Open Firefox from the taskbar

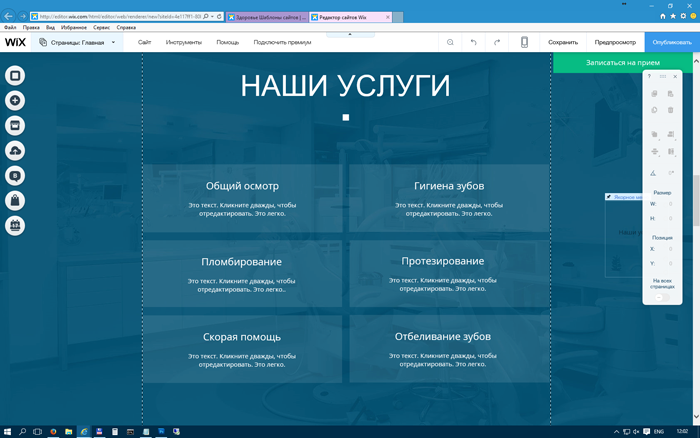tap(53, 432)
